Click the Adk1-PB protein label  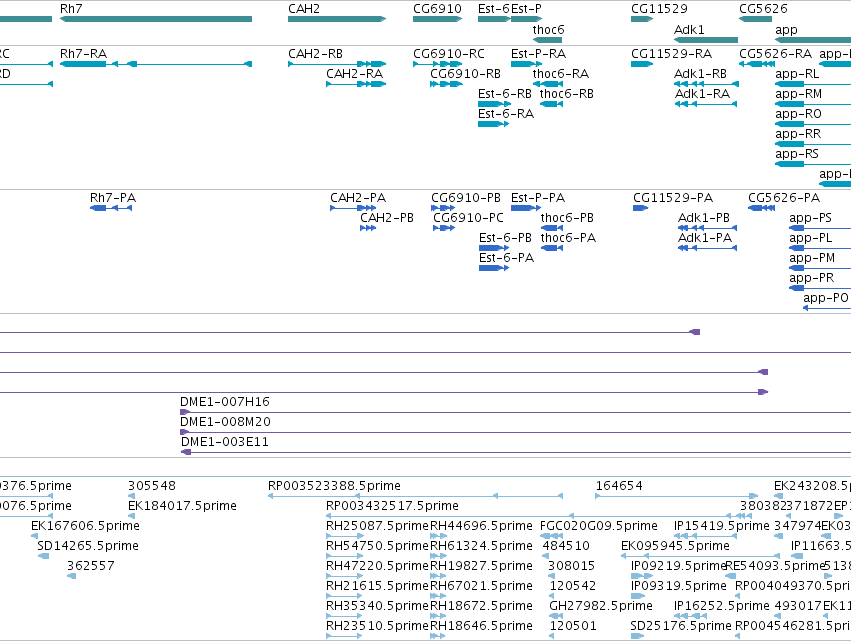click(703, 218)
